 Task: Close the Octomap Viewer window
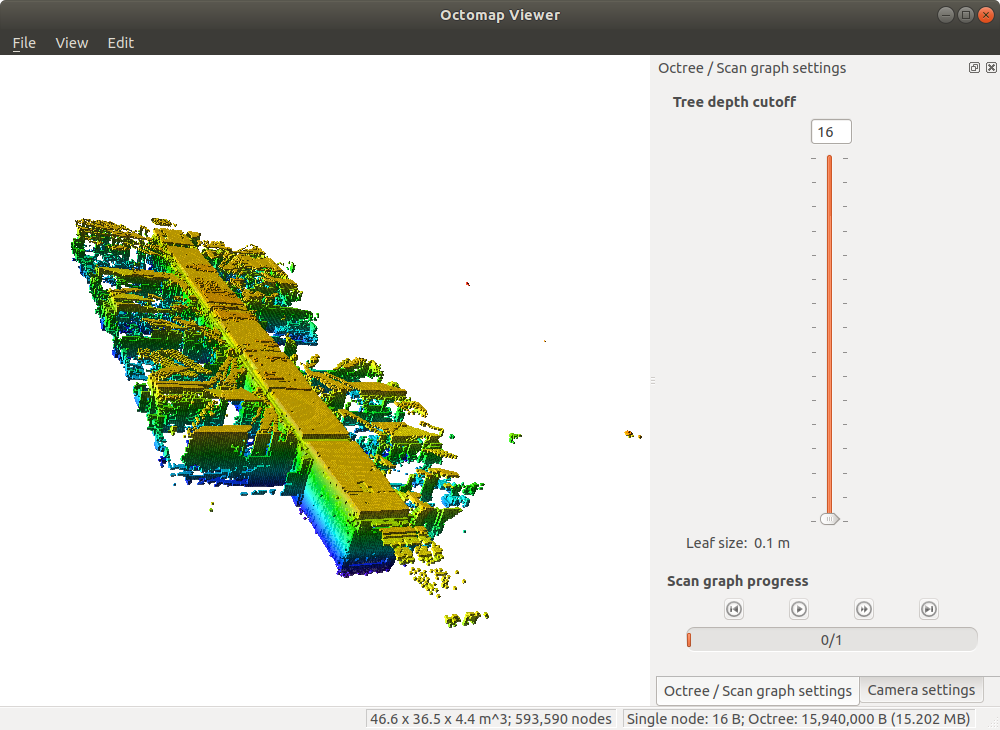[x=985, y=15]
